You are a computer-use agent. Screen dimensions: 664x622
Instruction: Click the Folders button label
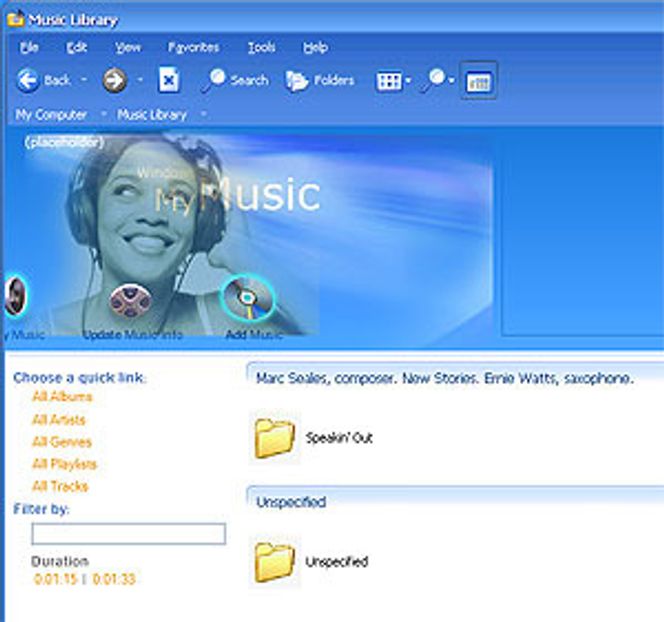(334, 80)
